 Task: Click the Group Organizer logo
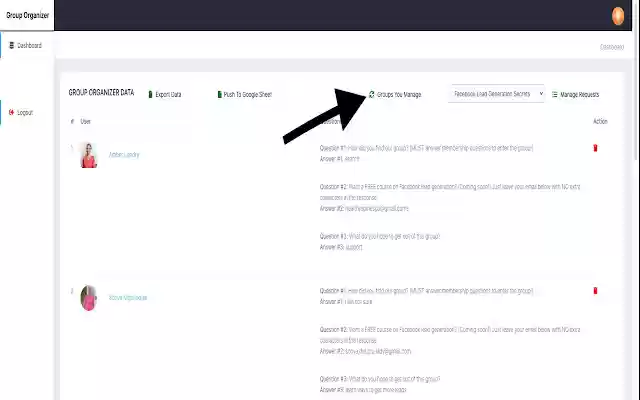[27, 15]
